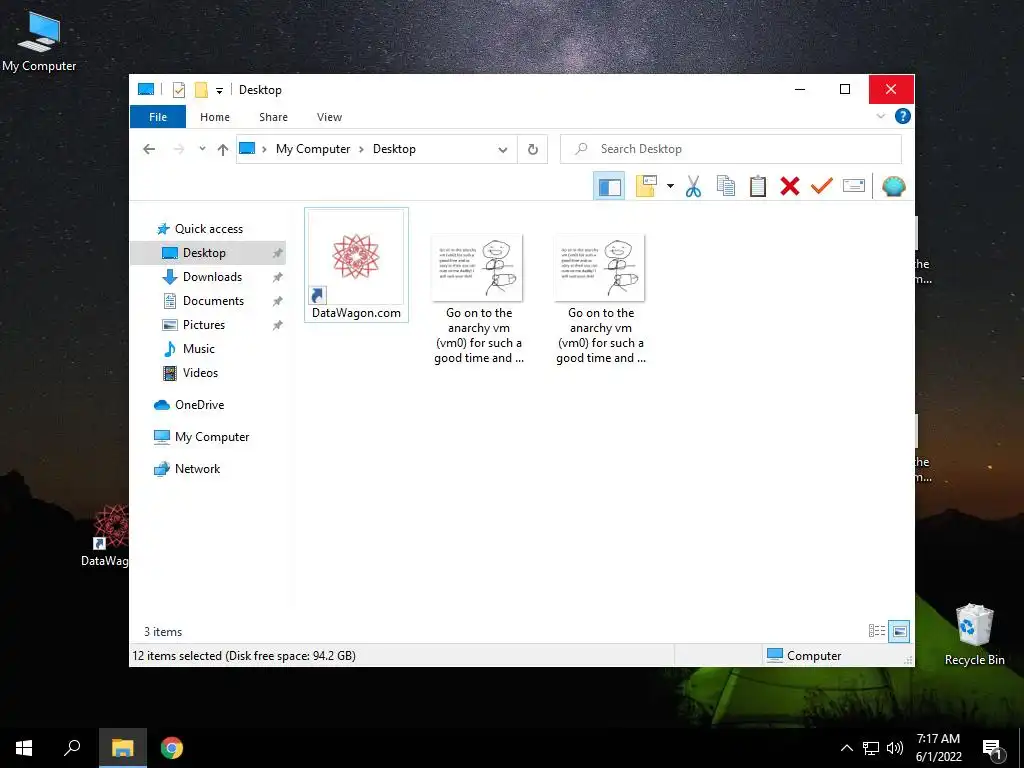The width and height of the screenshot is (1024, 768).
Task: Unpin Pictures using its pin icon
Action: click(277, 325)
